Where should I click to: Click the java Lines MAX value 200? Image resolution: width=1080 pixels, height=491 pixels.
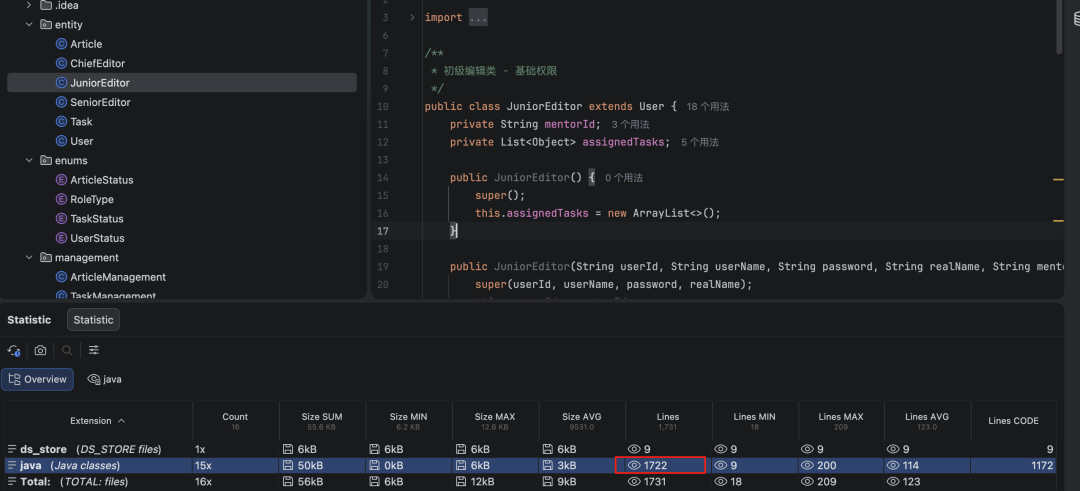tap(827, 466)
